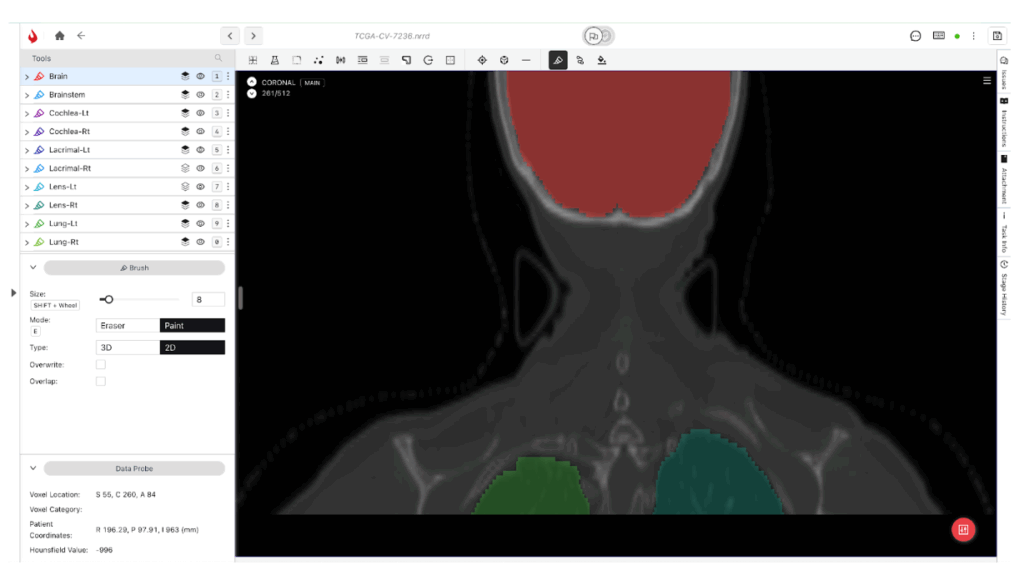Image resolution: width=1024 pixels, height=575 pixels.
Task: Enable the Overwrite checkbox
Action: (x=101, y=365)
